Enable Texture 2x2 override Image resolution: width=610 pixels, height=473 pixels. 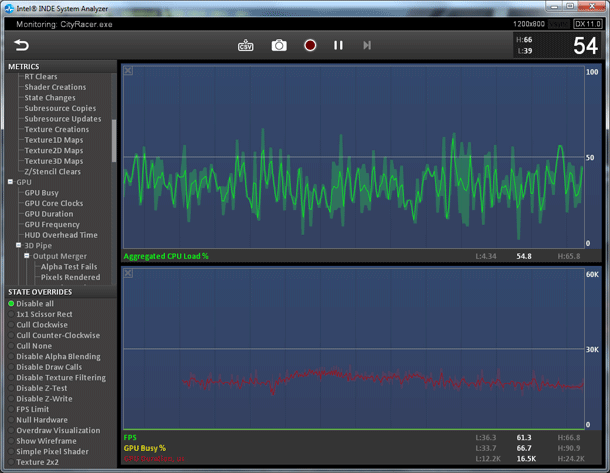point(33,462)
